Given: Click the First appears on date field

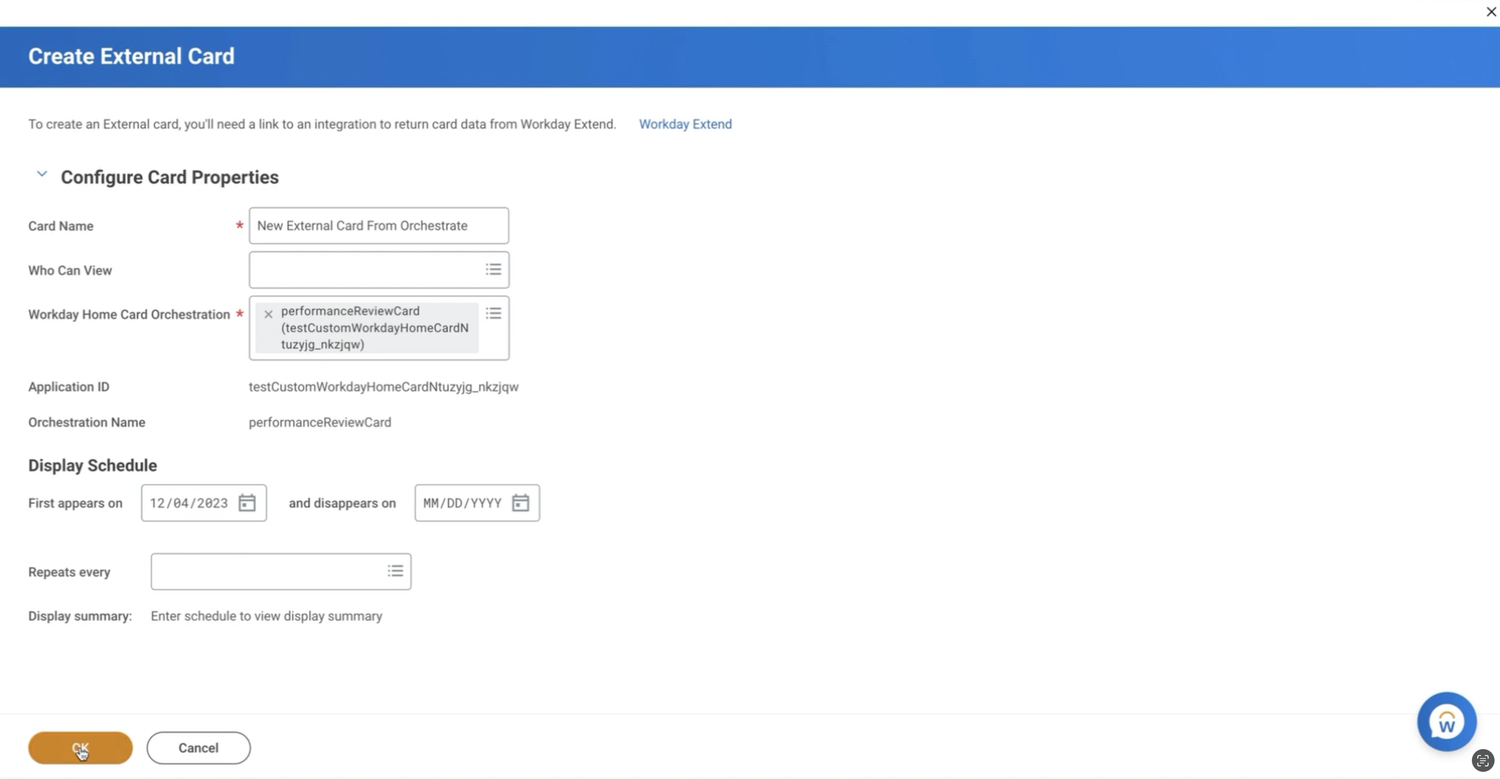Looking at the screenshot, I should [190, 503].
